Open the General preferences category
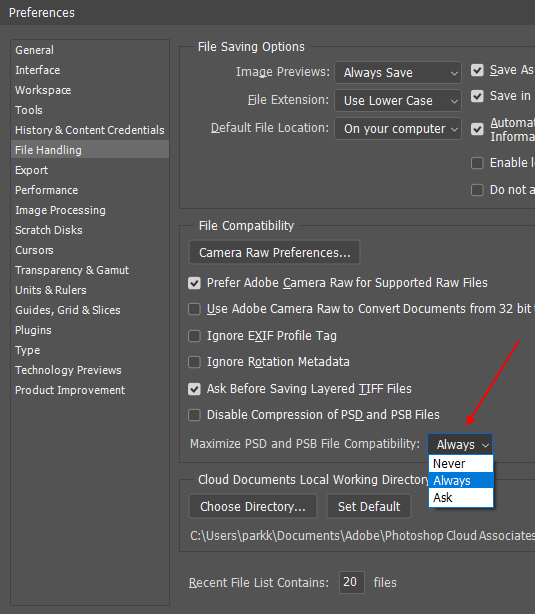Viewport: 535px width, 616px height. click(x=35, y=50)
